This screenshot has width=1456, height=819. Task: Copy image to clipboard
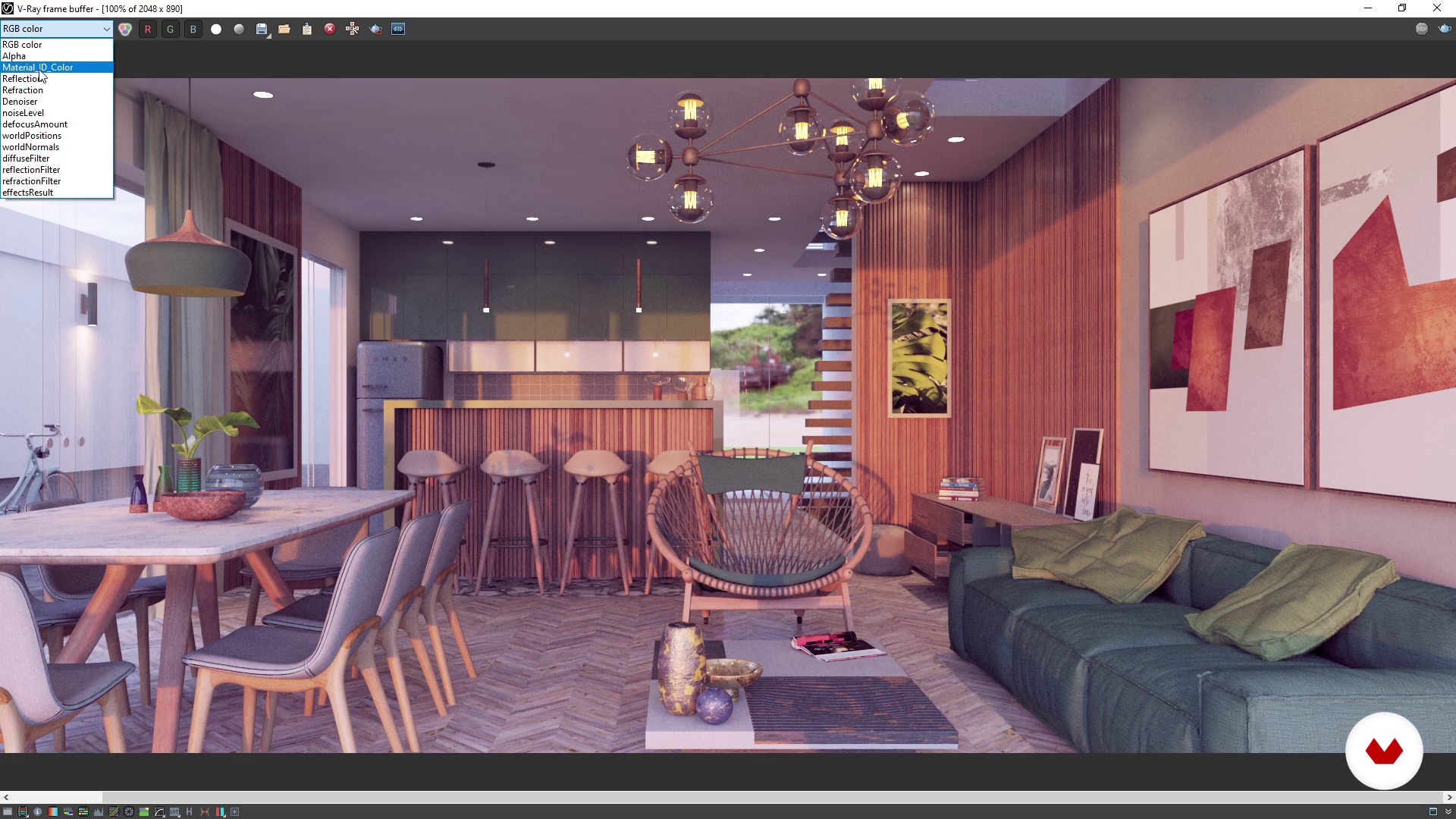(x=307, y=29)
